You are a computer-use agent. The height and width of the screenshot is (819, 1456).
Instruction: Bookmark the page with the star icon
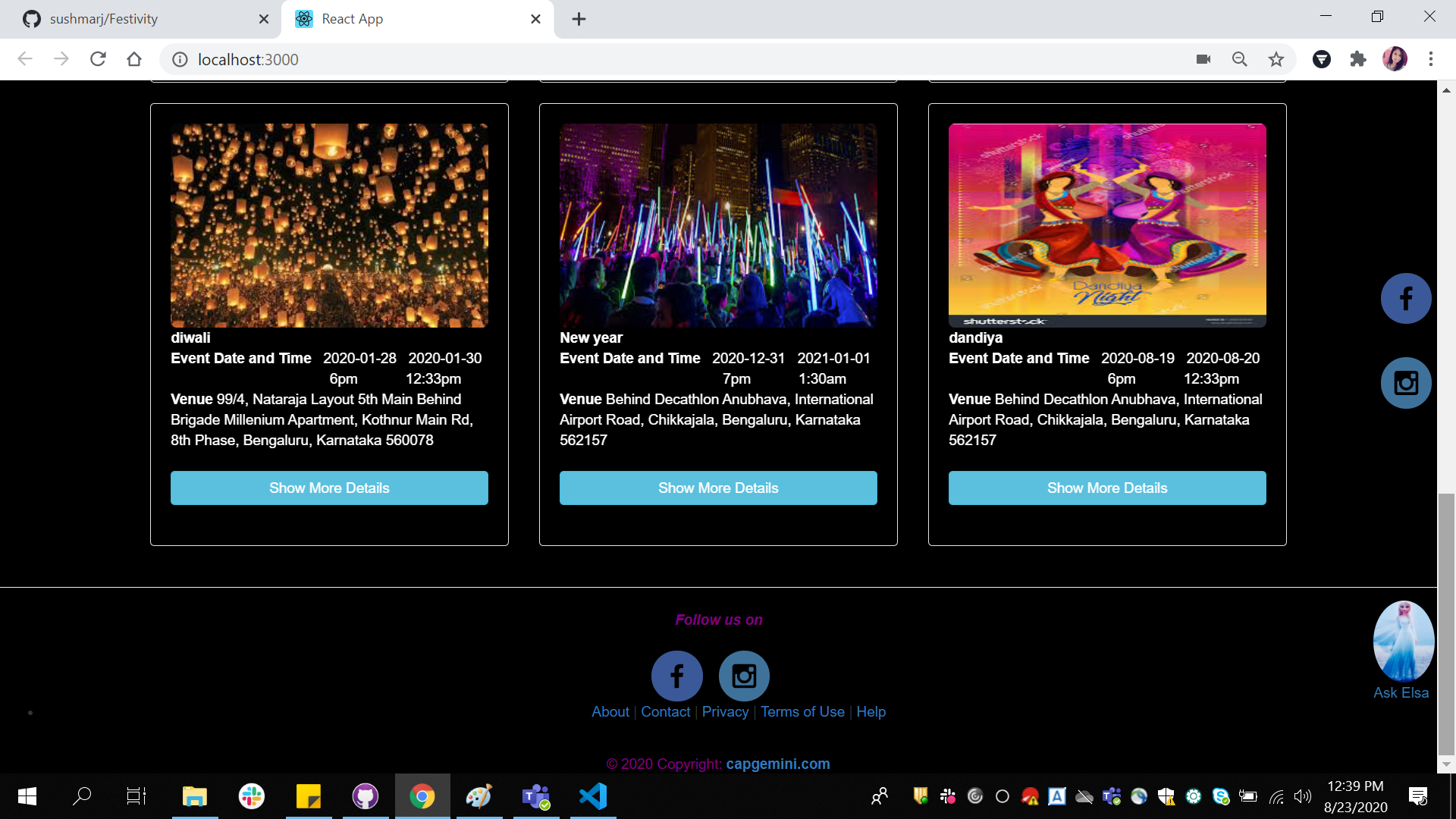1276,59
